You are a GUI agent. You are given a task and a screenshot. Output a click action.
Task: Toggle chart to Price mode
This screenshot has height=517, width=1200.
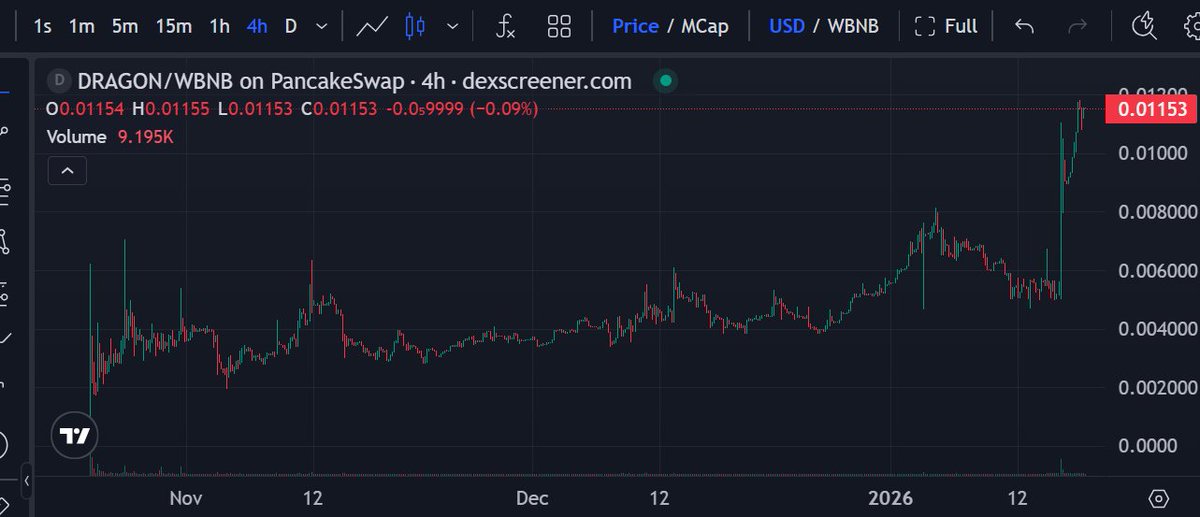635,26
